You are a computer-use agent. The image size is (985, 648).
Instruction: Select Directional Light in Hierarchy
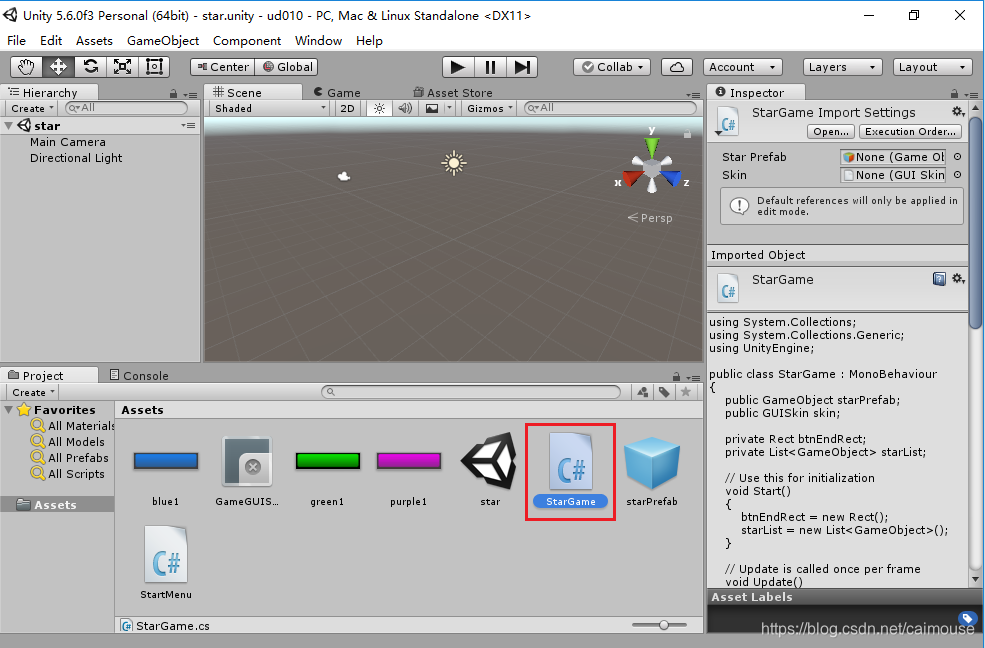point(76,158)
